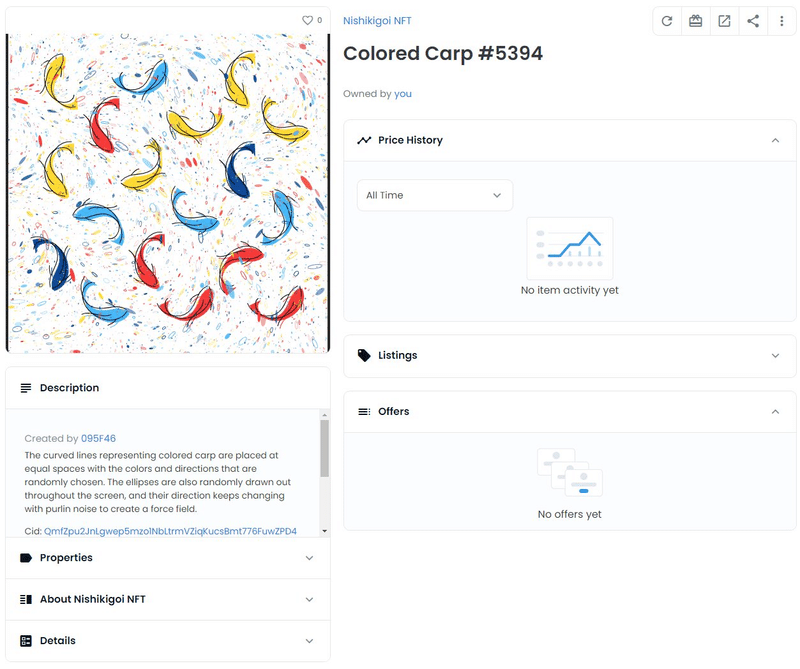Open the All Time range dropdown
The width and height of the screenshot is (800, 669).
(x=434, y=195)
